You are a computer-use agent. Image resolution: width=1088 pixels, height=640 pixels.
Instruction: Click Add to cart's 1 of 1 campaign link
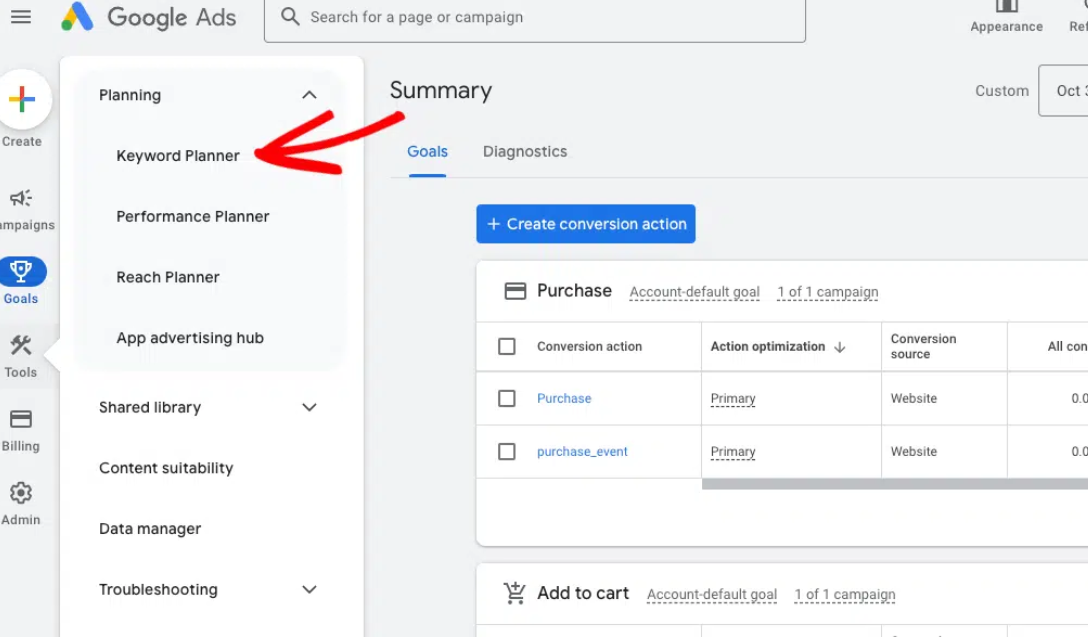[x=845, y=595]
